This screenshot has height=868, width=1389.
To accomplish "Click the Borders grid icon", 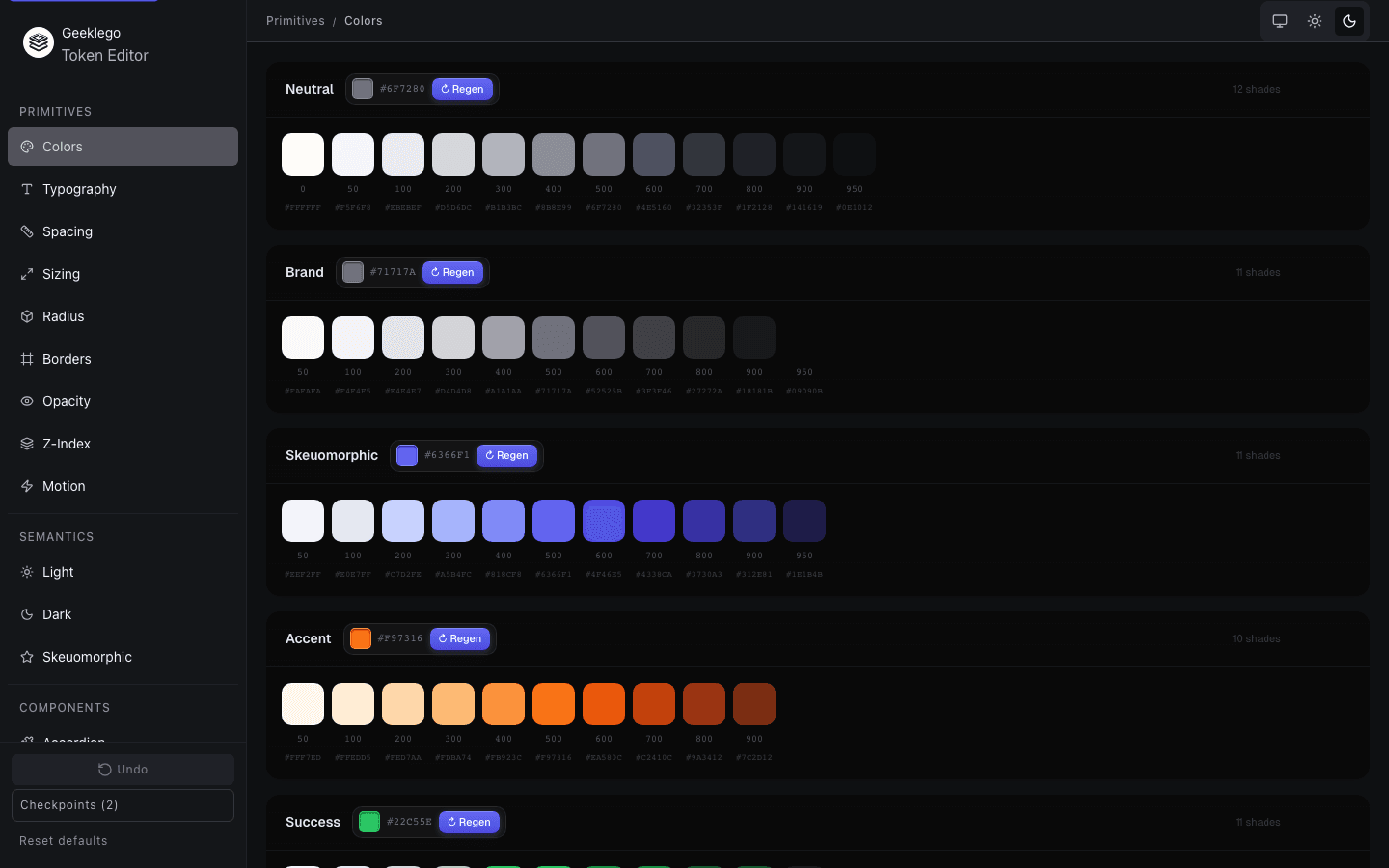I will tap(27, 359).
